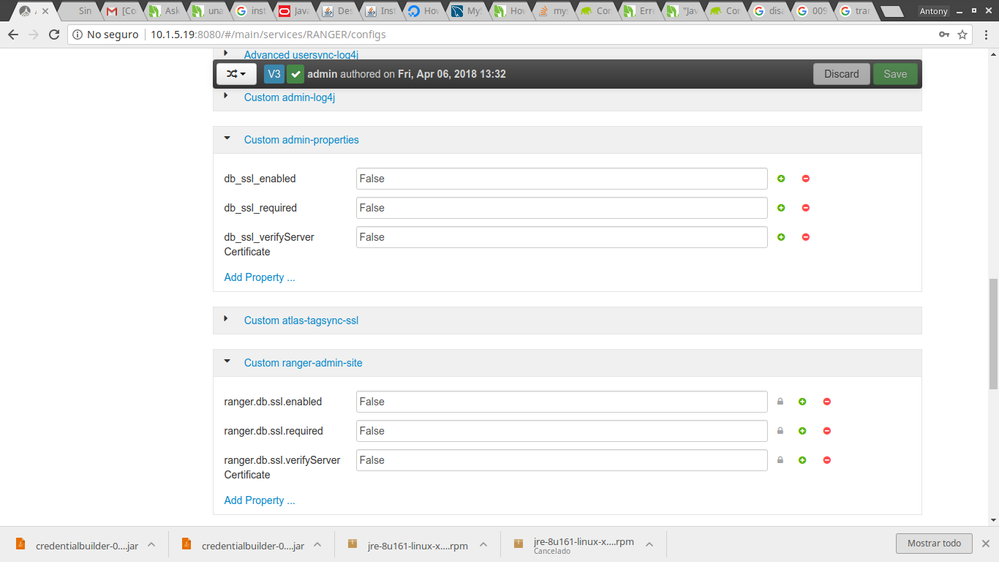Image resolution: width=999 pixels, height=562 pixels.
Task: Open Chrome three-dot menu
Action: [986, 34]
